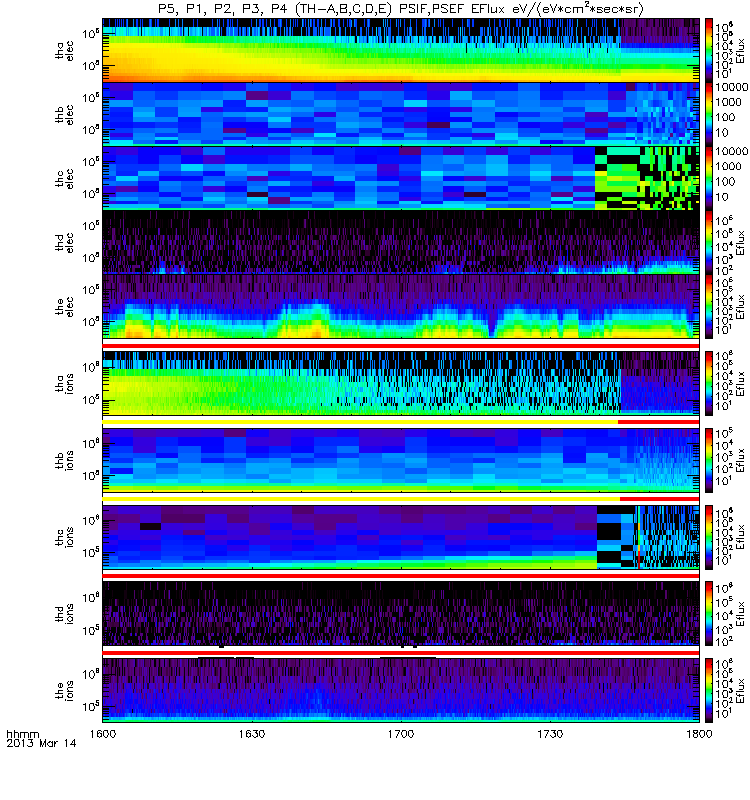Image resolution: width=750 pixels, height=800 pixels.
Task: Click the the elec spectrogram panel
Action: pyautogui.click(x=401, y=307)
